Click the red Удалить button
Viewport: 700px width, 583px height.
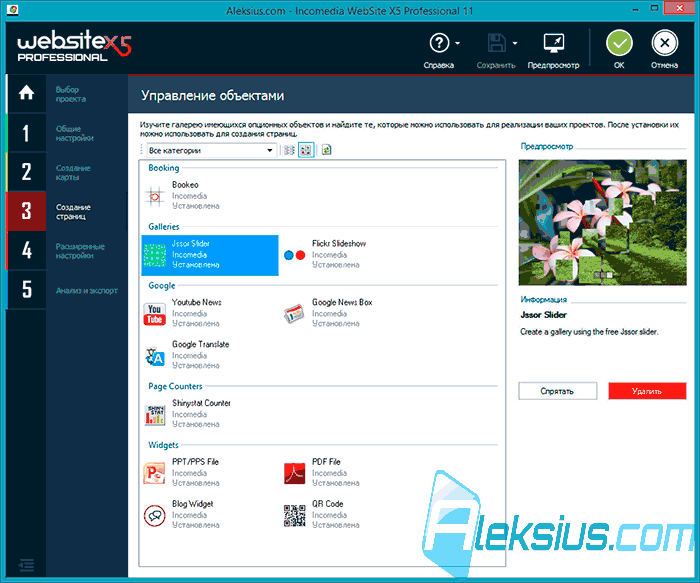tap(647, 391)
